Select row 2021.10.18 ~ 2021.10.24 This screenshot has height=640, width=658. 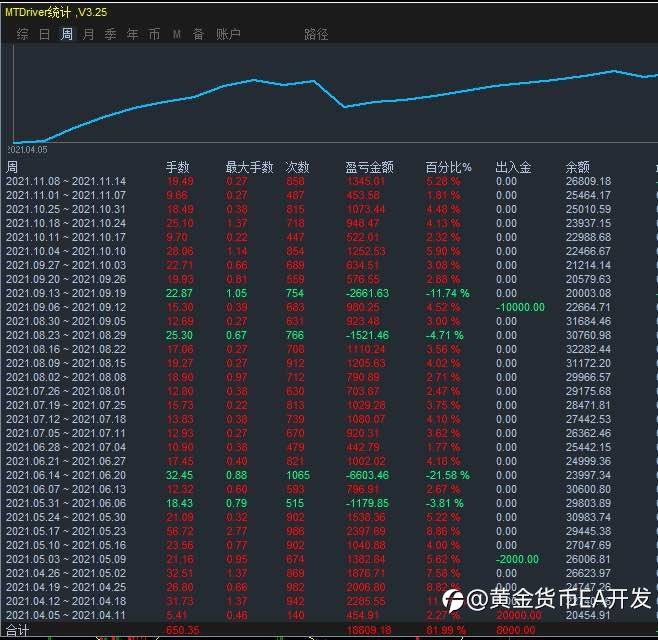(329, 223)
